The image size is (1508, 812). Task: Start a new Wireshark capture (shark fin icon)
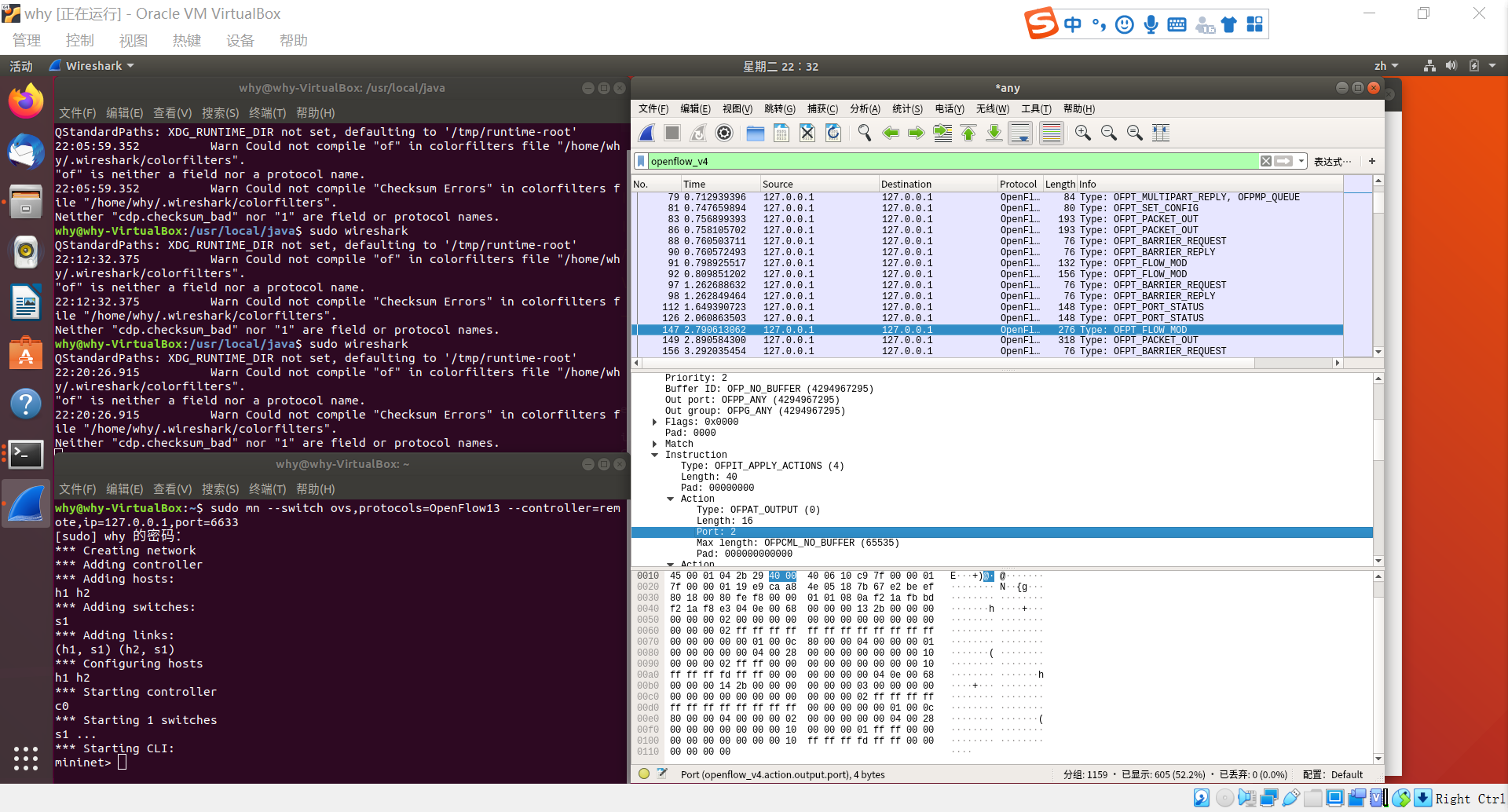click(646, 134)
